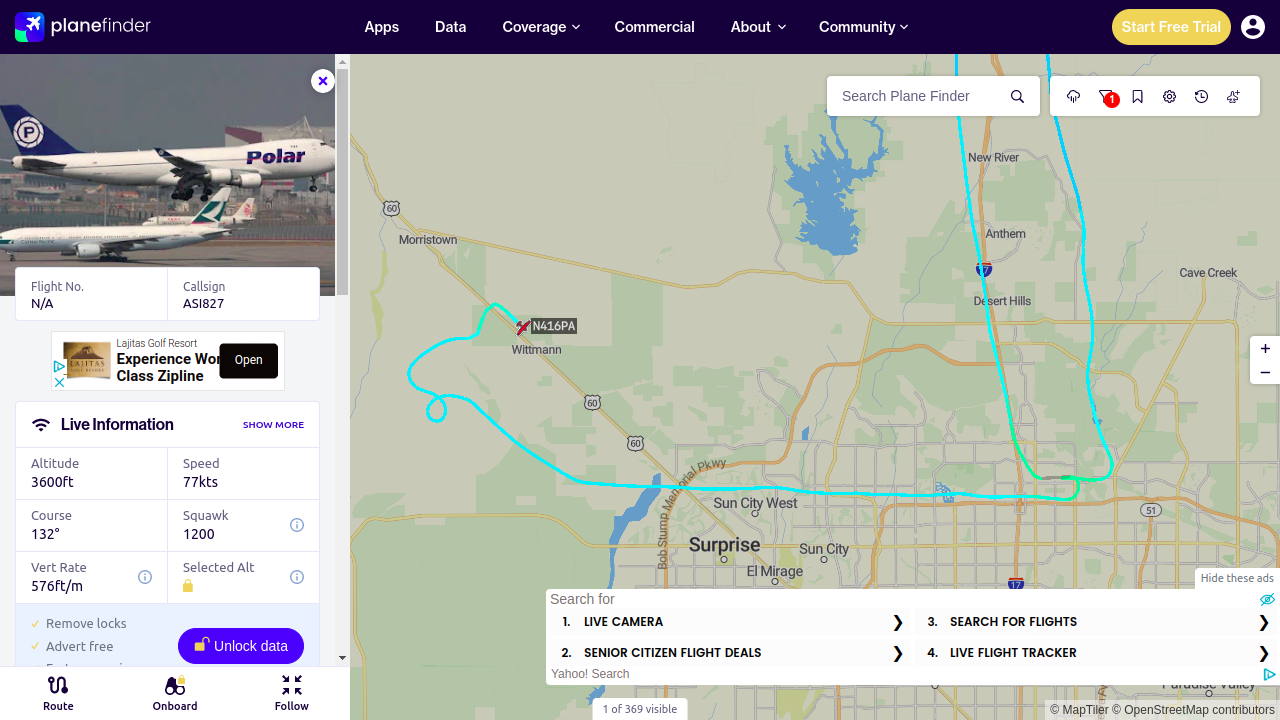The width and height of the screenshot is (1280, 720).
Task: Open the LIVE CAMERA search result
Action: point(732,622)
